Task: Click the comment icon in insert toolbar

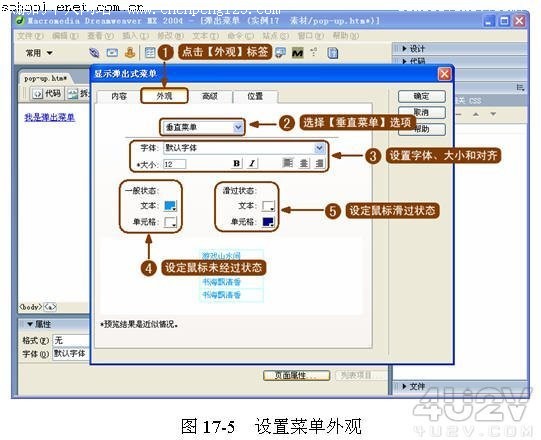Action: pos(281,53)
